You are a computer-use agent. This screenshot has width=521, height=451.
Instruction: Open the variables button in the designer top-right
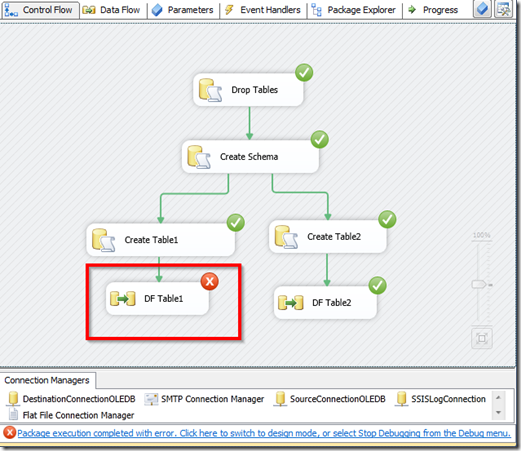[482, 9]
